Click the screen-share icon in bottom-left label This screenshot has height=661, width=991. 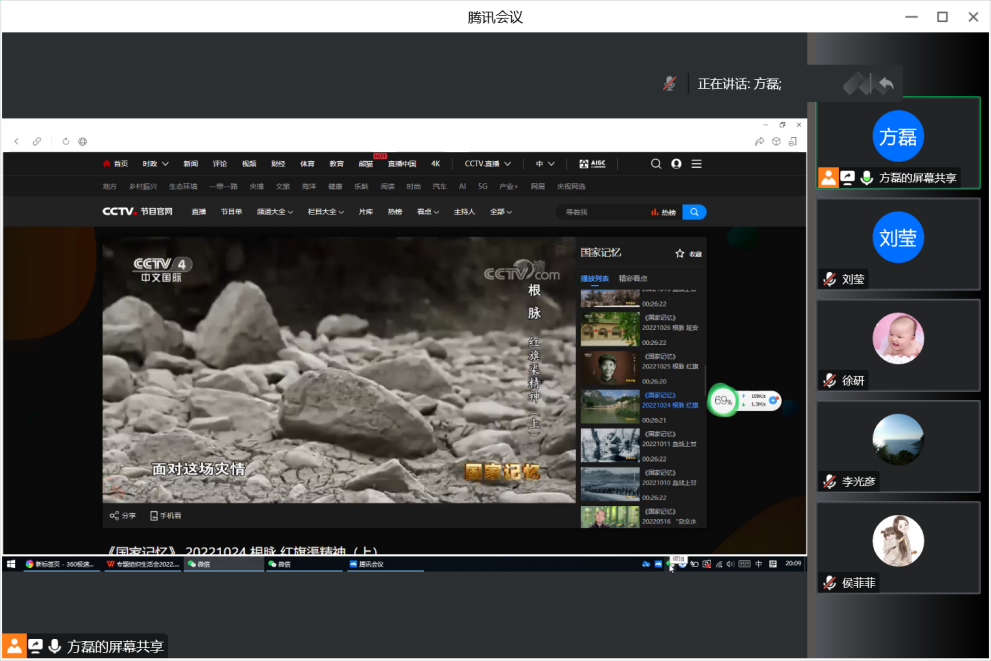[x=35, y=646]
